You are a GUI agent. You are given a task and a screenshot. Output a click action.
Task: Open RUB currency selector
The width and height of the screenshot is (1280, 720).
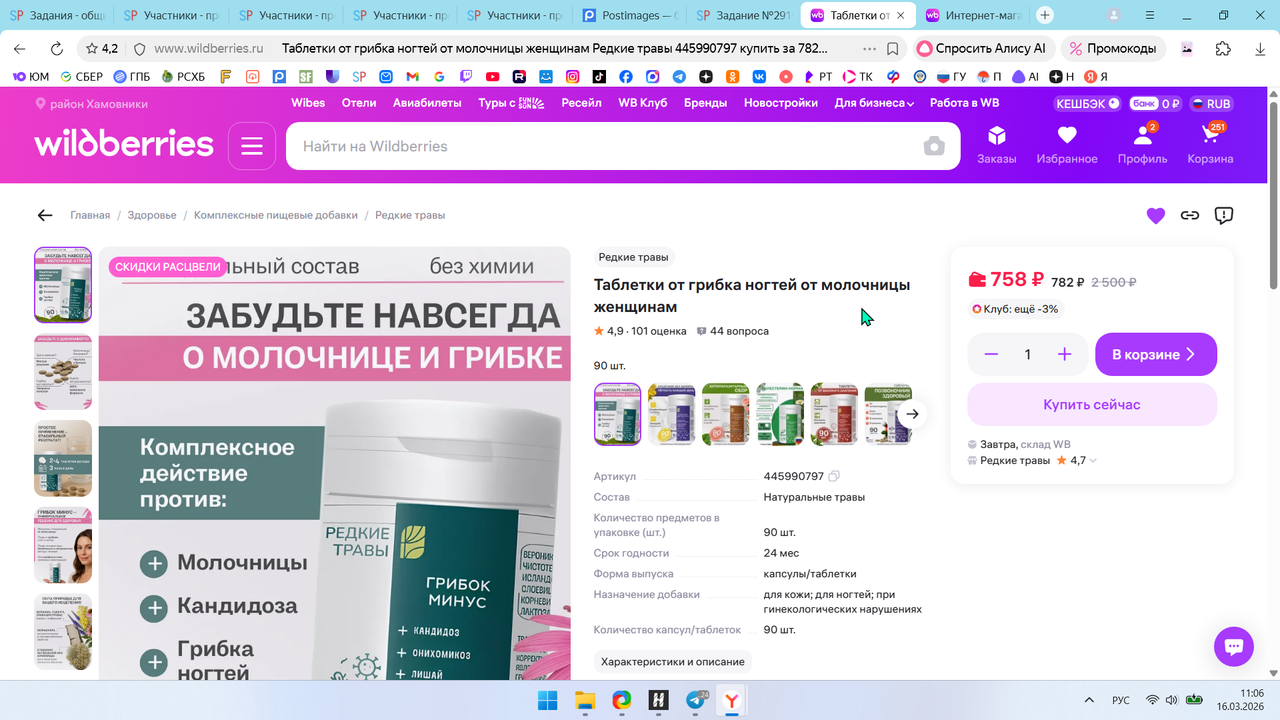(x=1211, y=103)
